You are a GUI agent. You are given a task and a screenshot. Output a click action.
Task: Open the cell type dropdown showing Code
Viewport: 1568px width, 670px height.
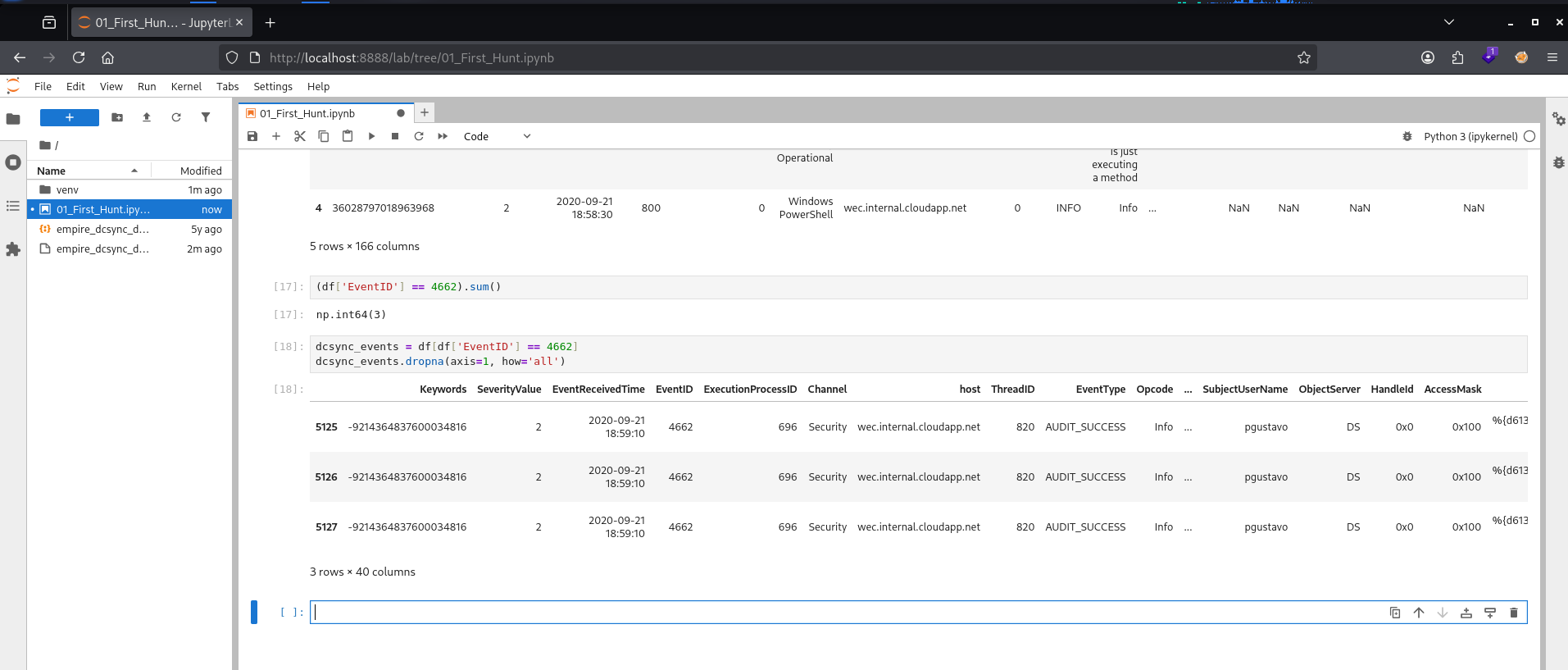point(498,136)
